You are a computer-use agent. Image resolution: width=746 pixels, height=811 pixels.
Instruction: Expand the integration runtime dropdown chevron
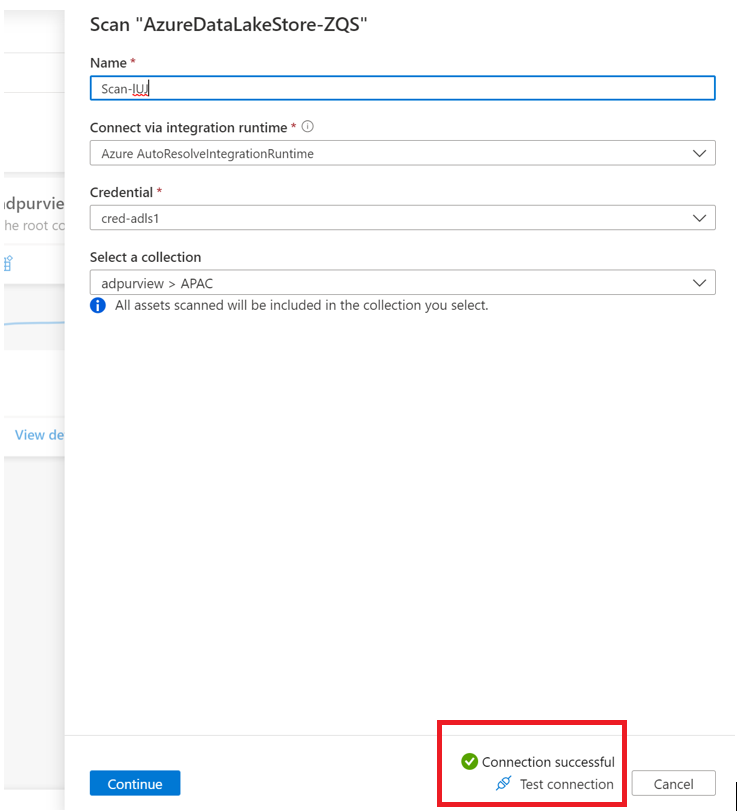click(x=699, y=153)
